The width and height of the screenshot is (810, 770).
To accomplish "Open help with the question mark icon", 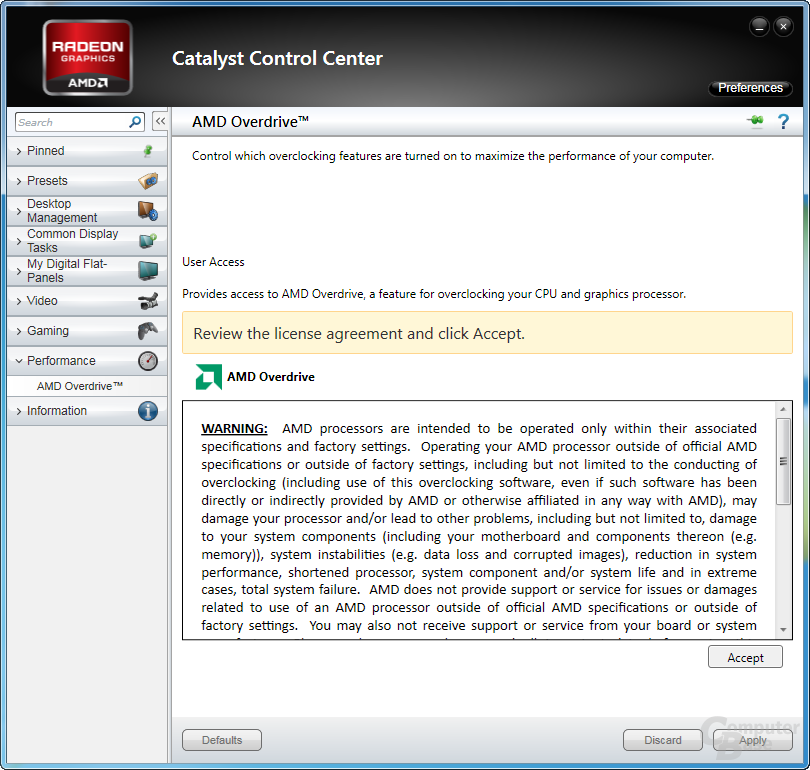I will (783, 121).
